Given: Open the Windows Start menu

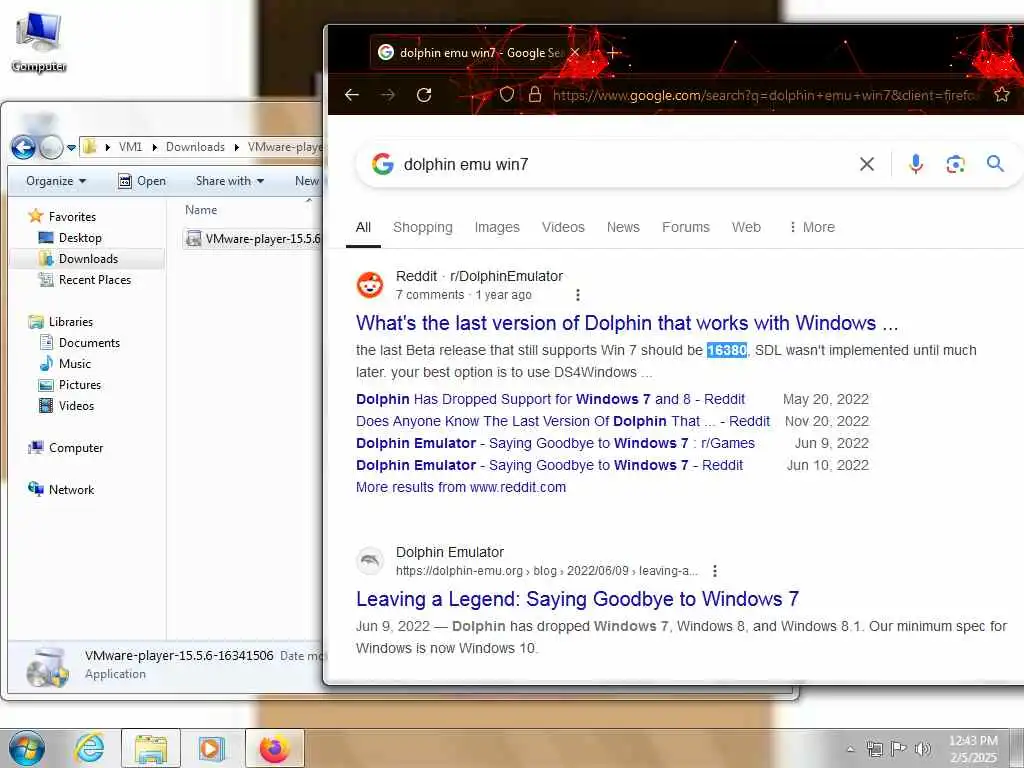Looking at the screenshot, I should tap(26, 748).
